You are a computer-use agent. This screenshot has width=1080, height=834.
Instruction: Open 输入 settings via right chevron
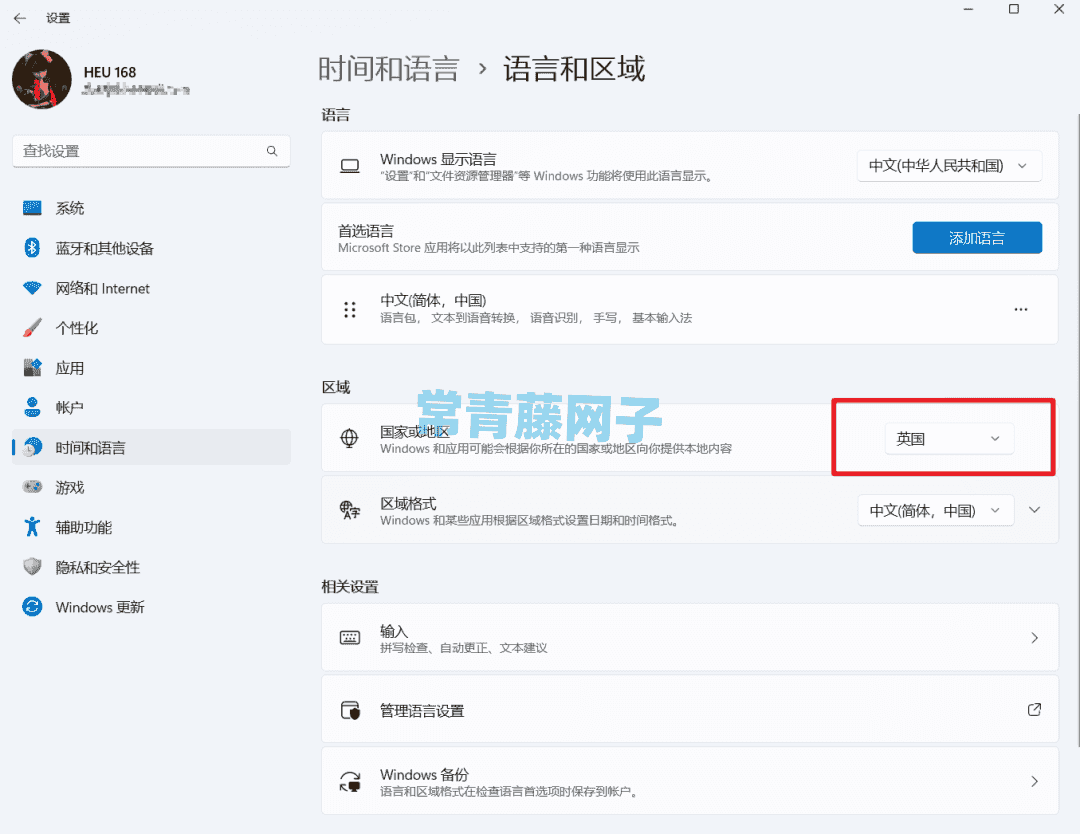(x=1035, y=638)
